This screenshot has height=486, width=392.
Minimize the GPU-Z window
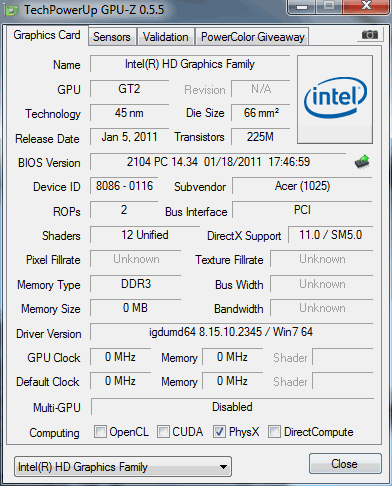(x=302, y=6)
